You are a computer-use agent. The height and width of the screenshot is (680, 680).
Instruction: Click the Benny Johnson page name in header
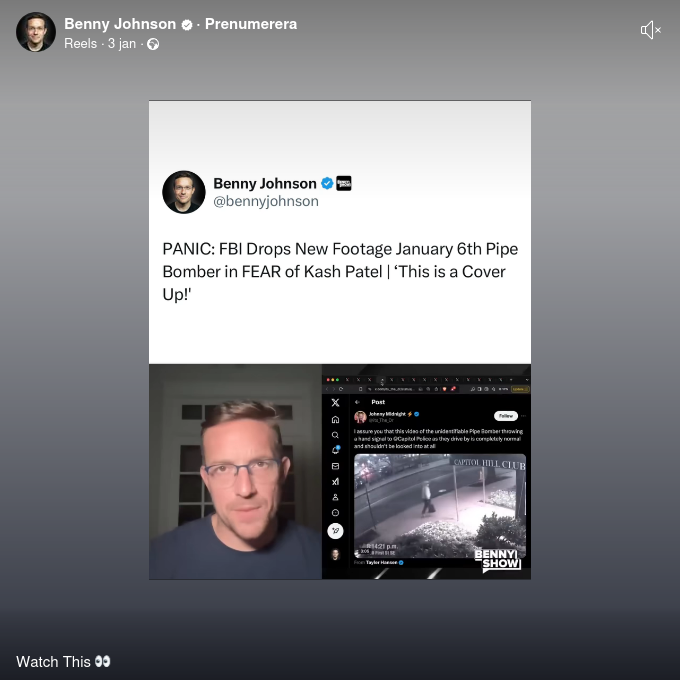[x=120, y=24]
